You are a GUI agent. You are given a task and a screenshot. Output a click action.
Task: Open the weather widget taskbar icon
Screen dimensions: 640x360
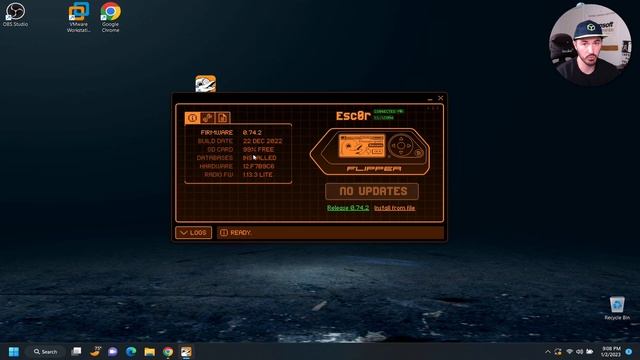[96, 351]
